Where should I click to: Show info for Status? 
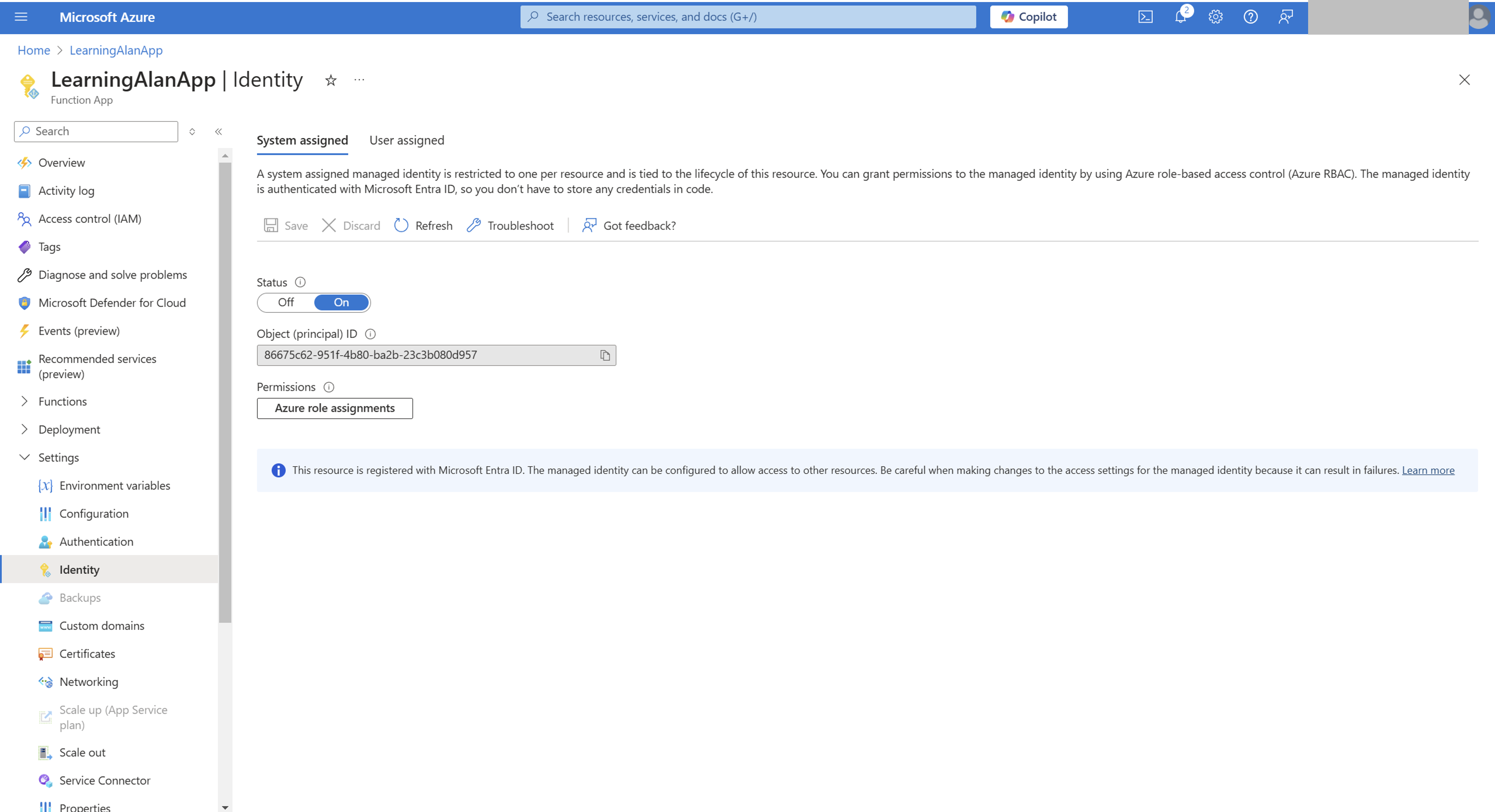coord(300,283)
